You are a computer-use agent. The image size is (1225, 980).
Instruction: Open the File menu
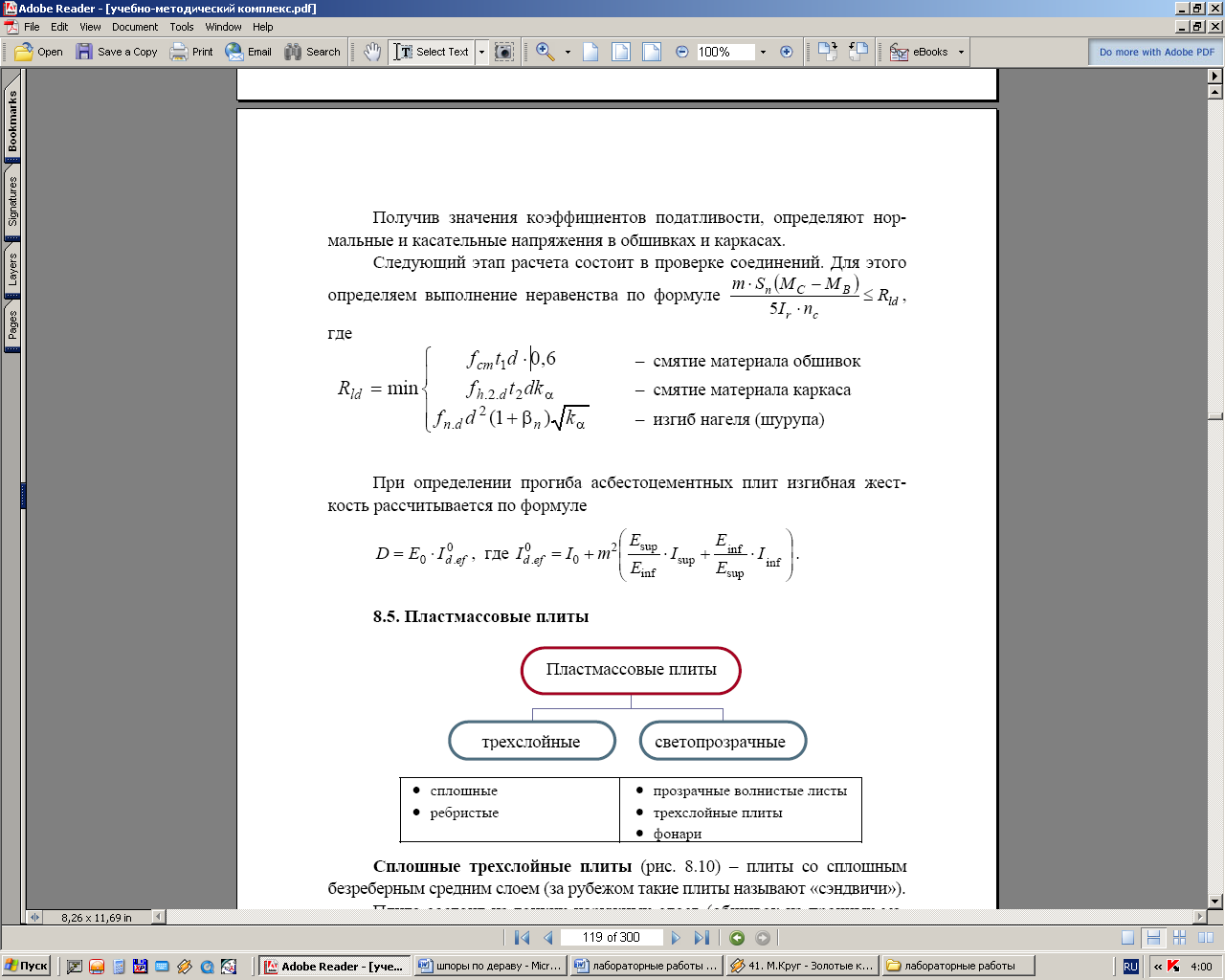tap(32, 27)
